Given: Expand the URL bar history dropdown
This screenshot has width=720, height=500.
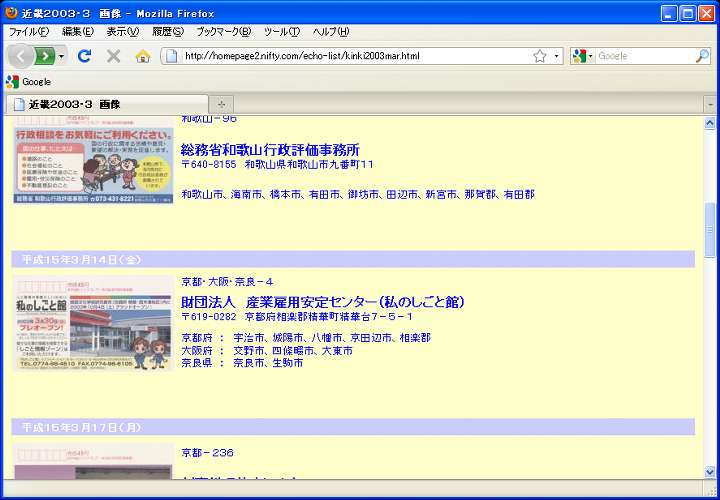Looking at the screenshot, I should (x=557, y=56).
